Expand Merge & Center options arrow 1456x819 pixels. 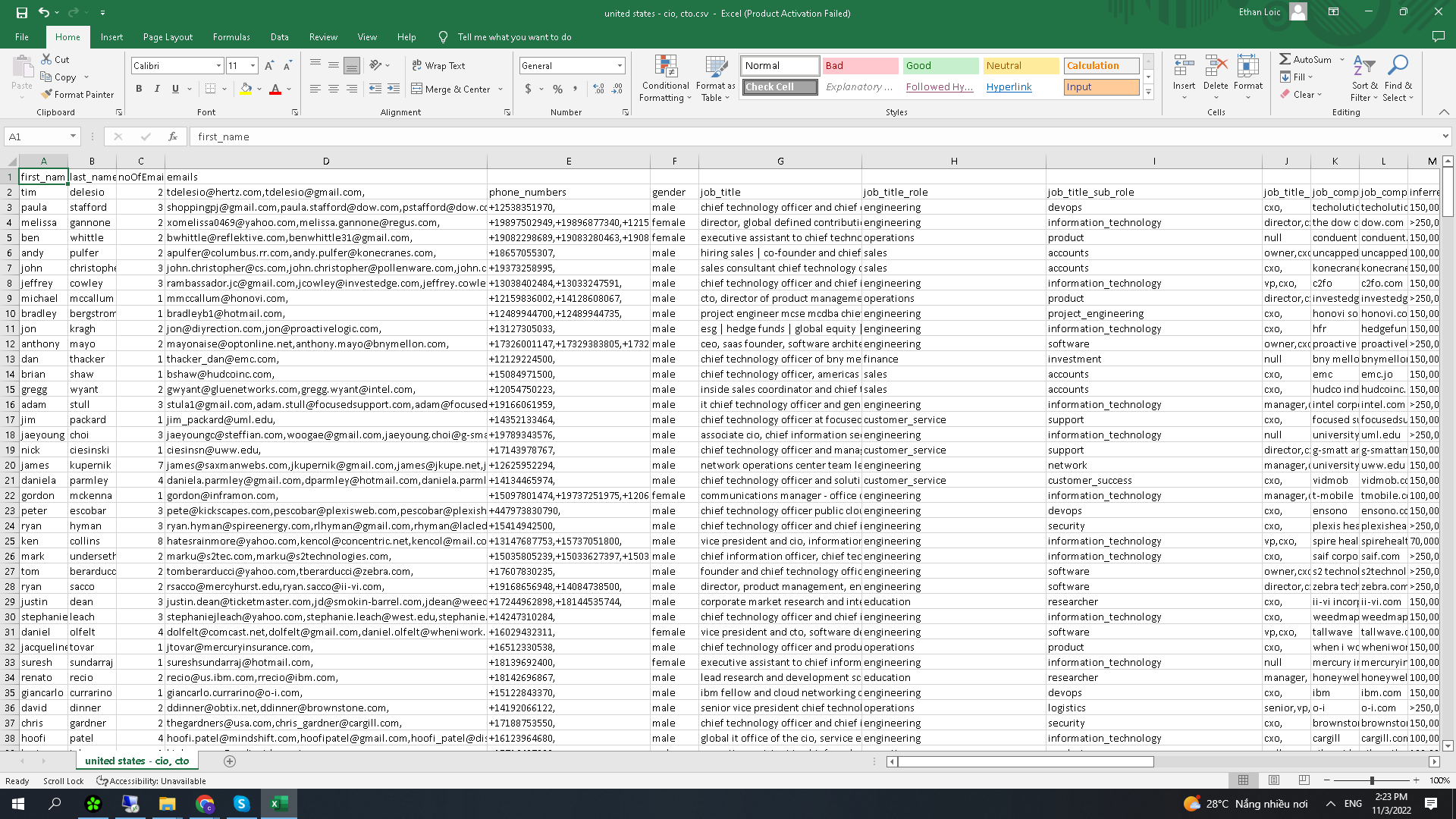500,89
